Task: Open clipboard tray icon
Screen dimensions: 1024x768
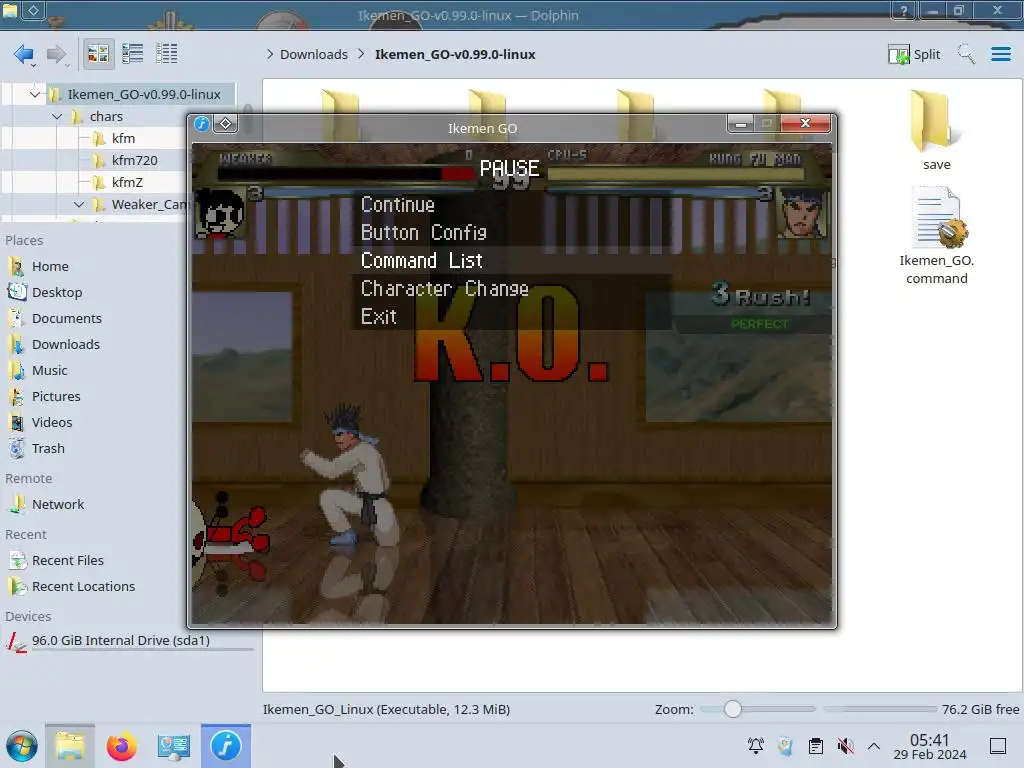Action: (x=816, y=746)
